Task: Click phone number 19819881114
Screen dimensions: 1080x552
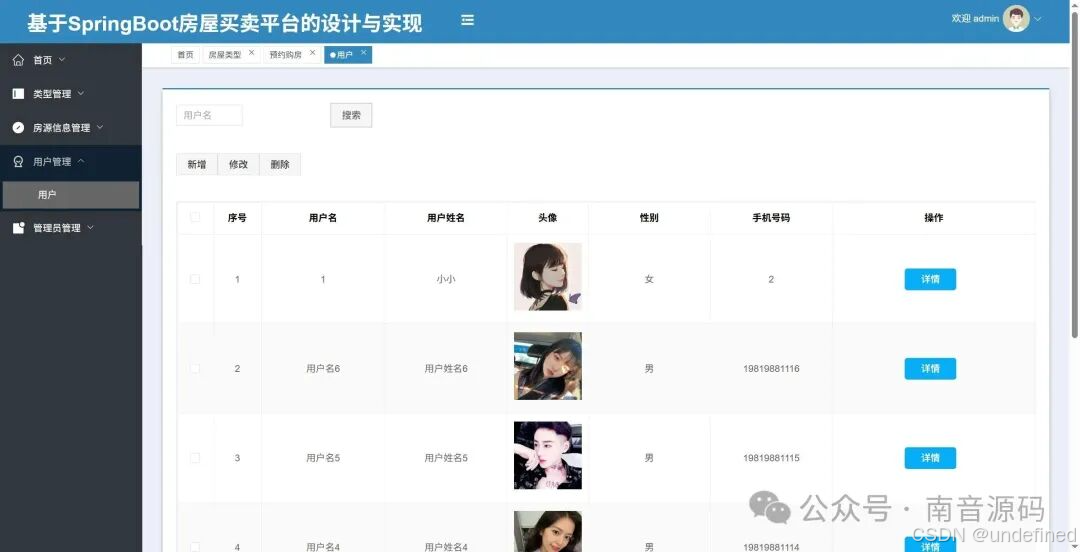Action: pos(771,547)
